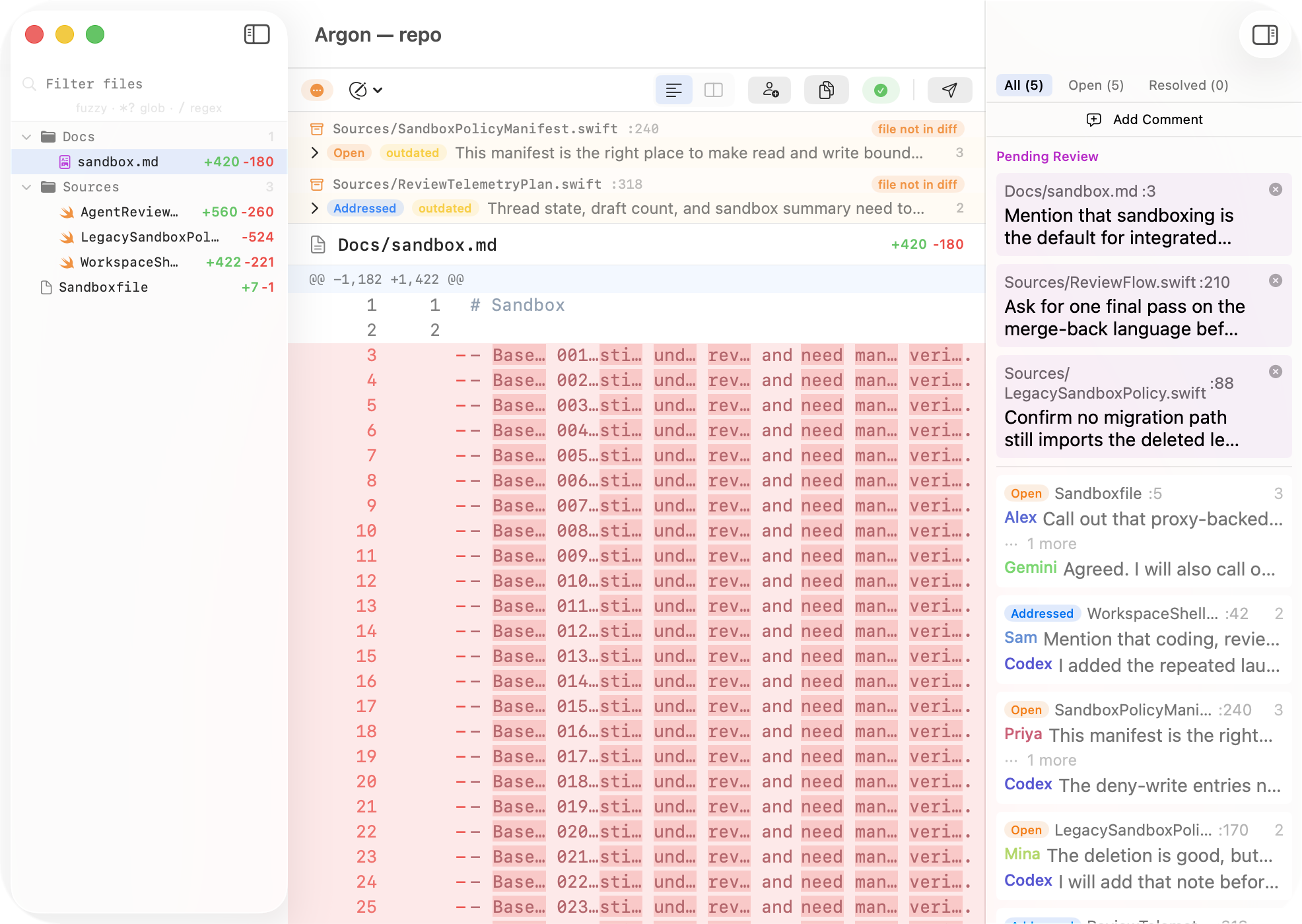Click the green approve checkmark icon
Screen dimensions: 1302x924
point(881,90)
